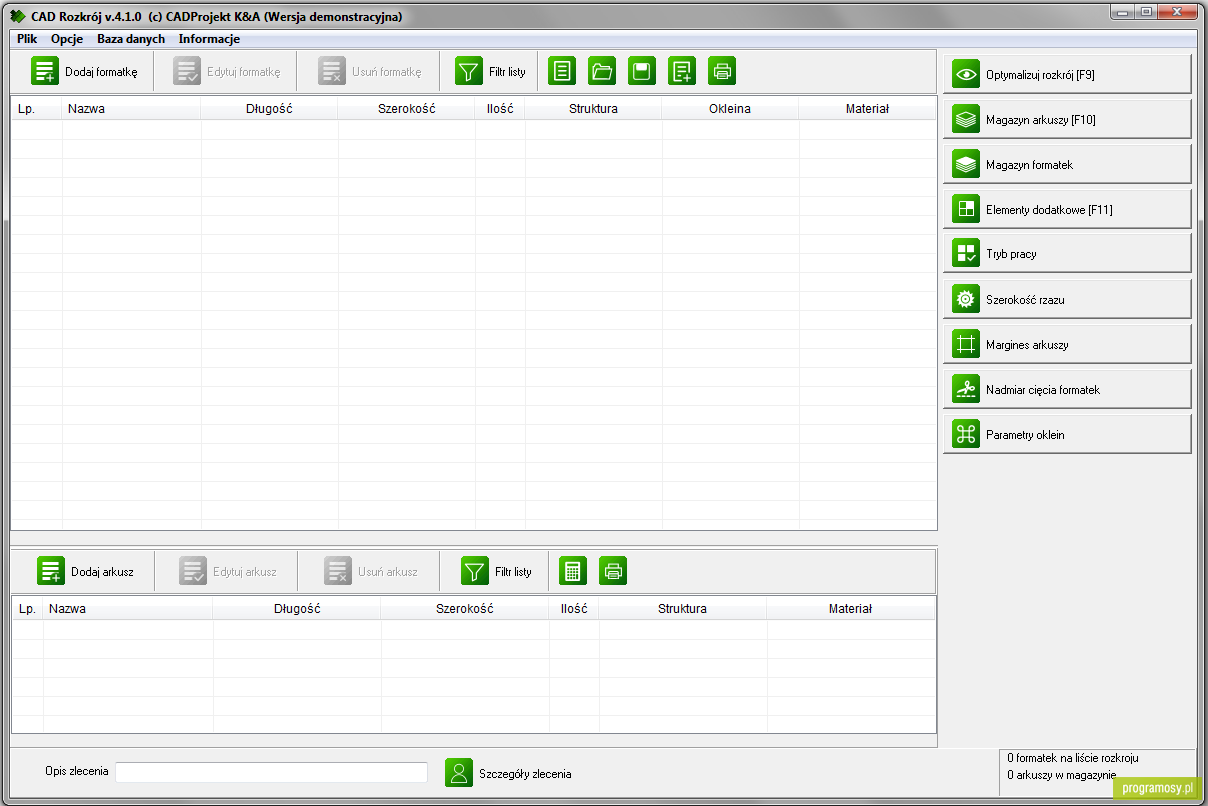The width and height of the screenshot is (1208, 806).
Task: Click the disabled Edytuj arkusz button
Action: [228, 571]
